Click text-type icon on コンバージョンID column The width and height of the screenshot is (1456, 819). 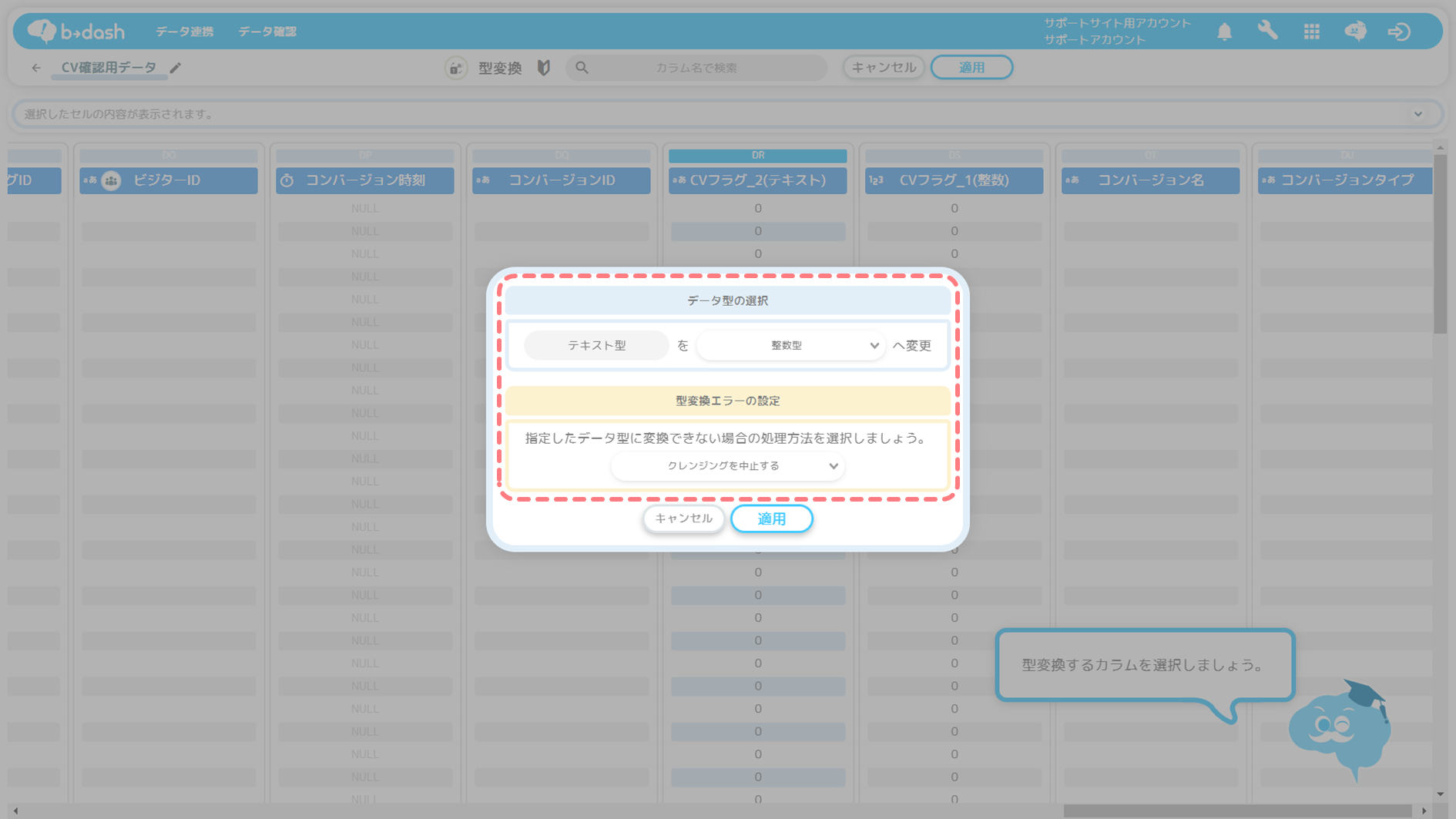tap(483, 180)
